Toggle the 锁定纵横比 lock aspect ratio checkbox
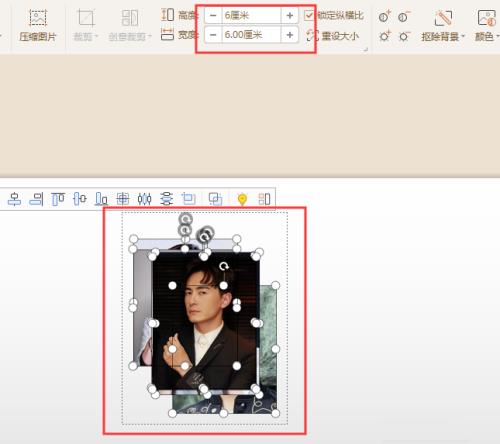500x444 pixels. click(x=309, y=15)
